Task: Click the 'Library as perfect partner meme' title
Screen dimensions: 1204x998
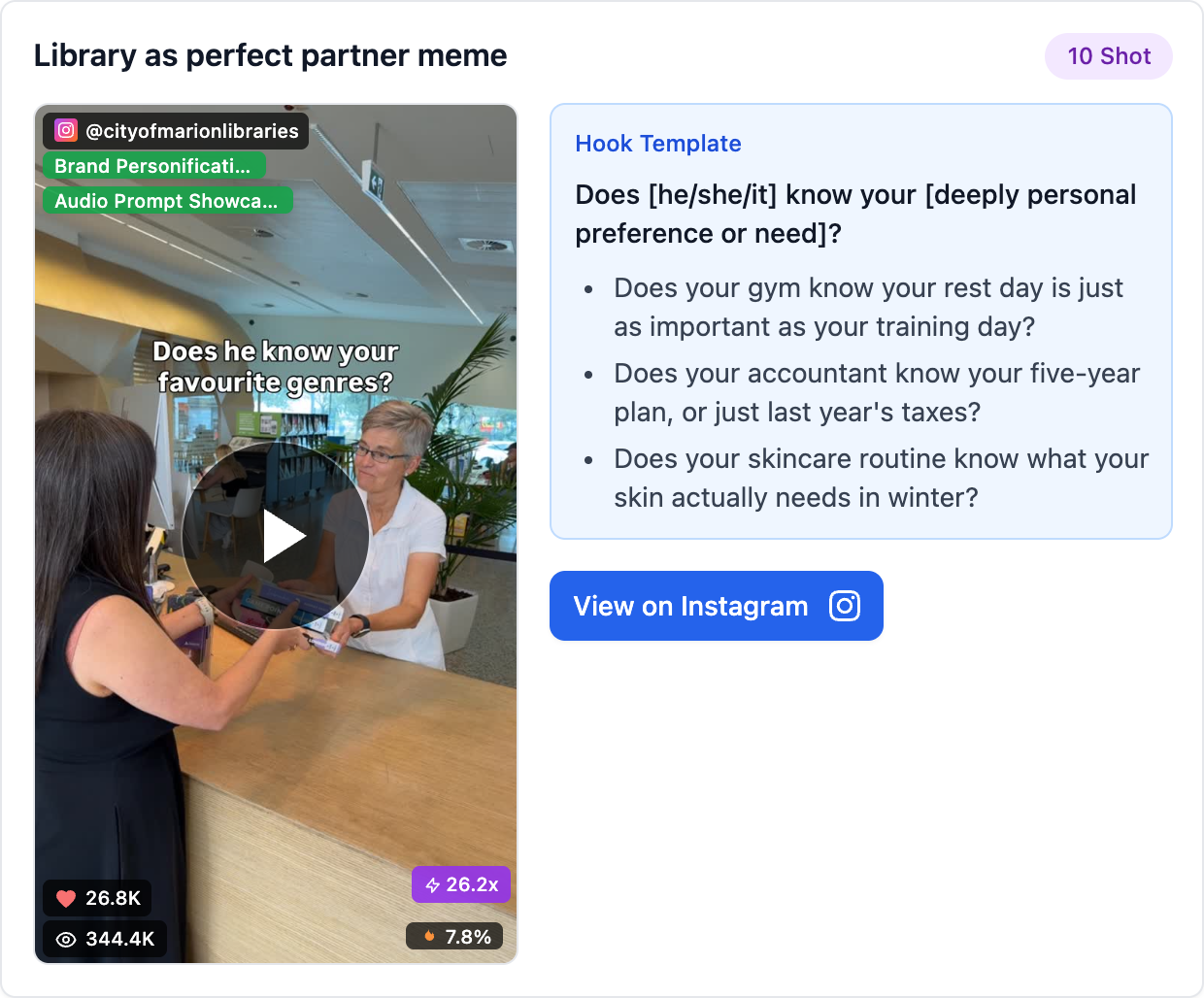Action: 270,55
